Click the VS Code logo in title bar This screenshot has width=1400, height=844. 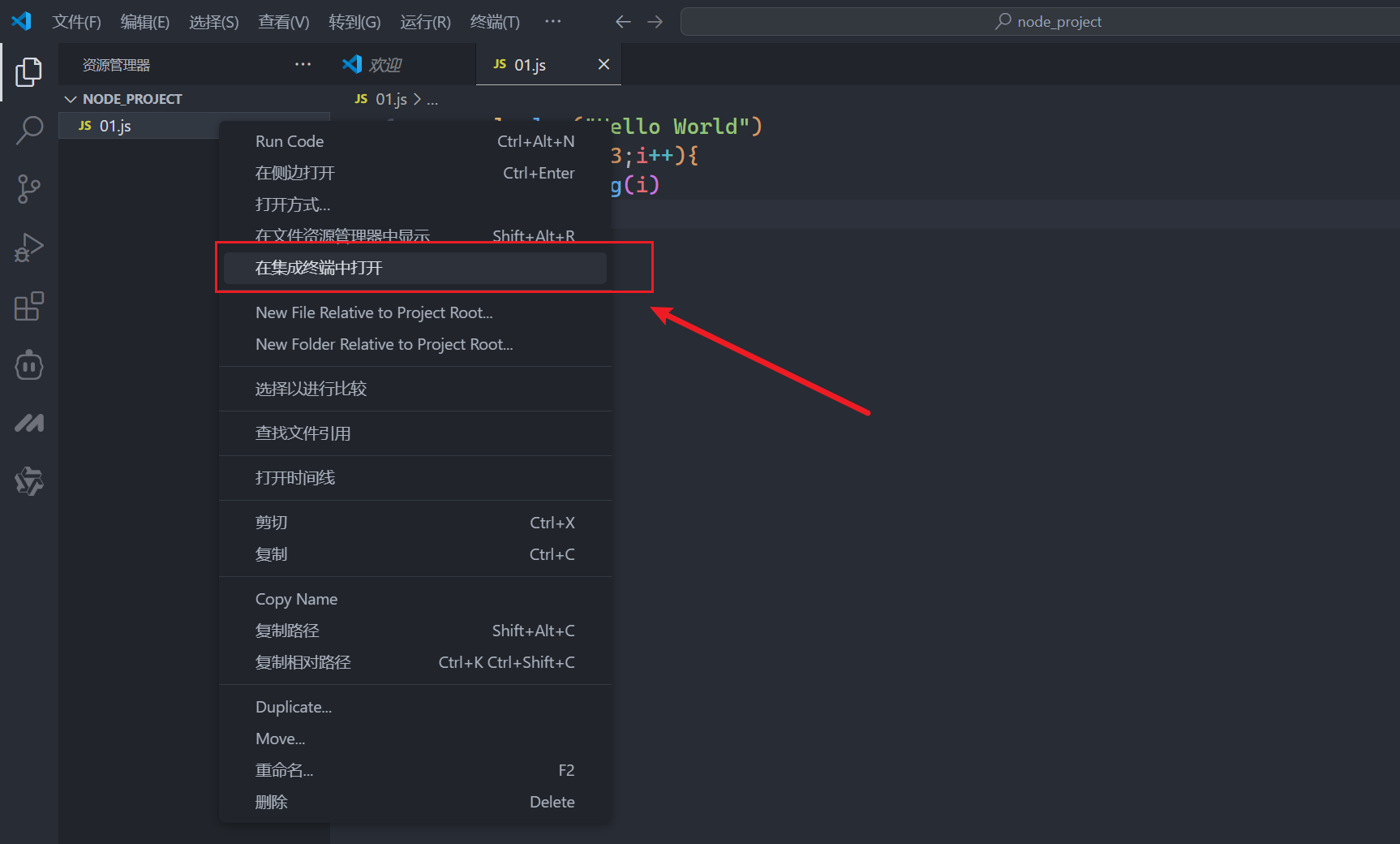pyautogui.click(x=21, y=21)
